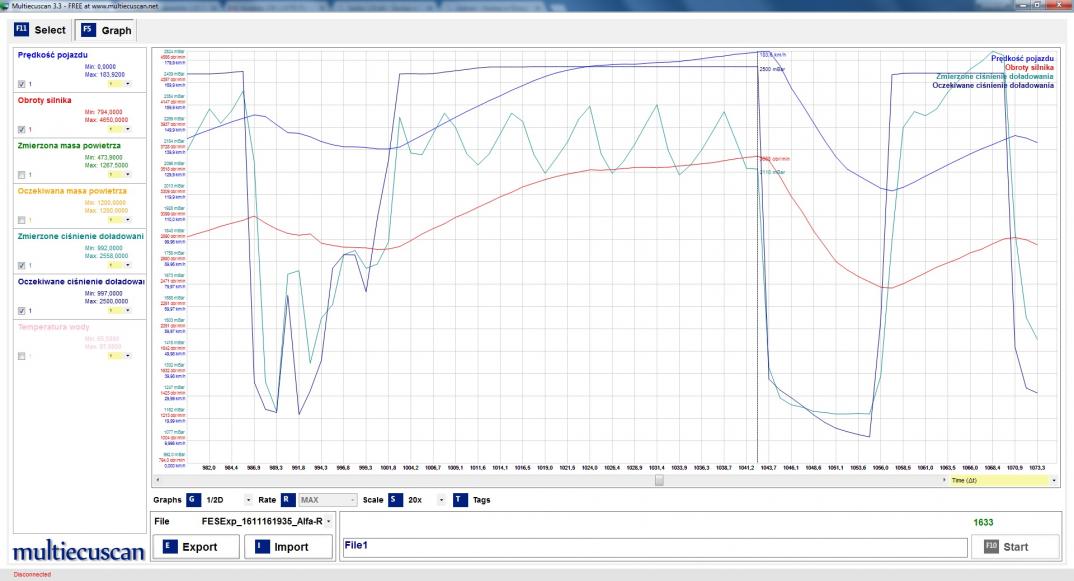Screen dimensions: 1074x581
Task: Click the File1 text field
Action: pos(650,547)
